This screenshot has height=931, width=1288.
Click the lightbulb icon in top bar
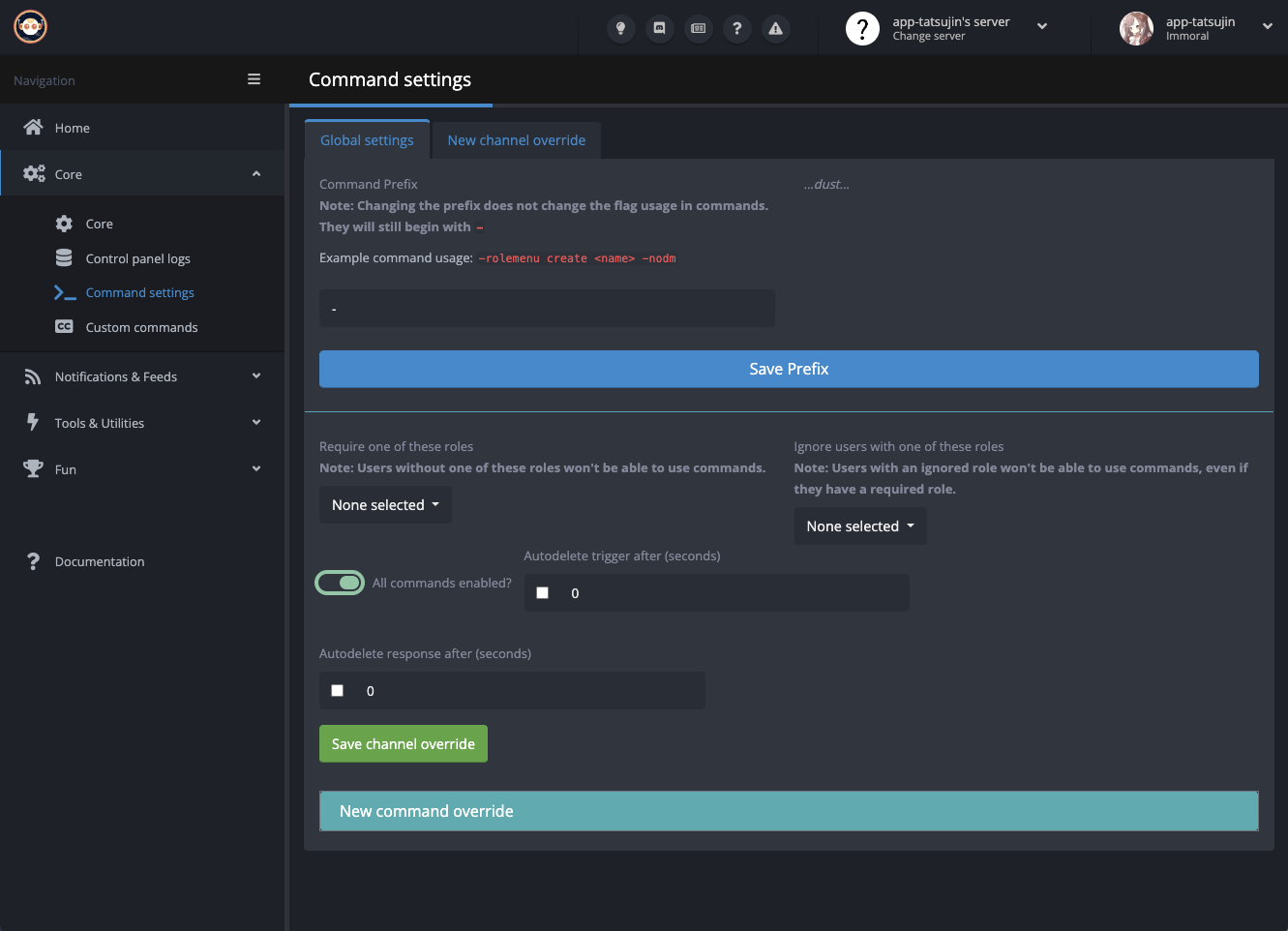point(620,28)
